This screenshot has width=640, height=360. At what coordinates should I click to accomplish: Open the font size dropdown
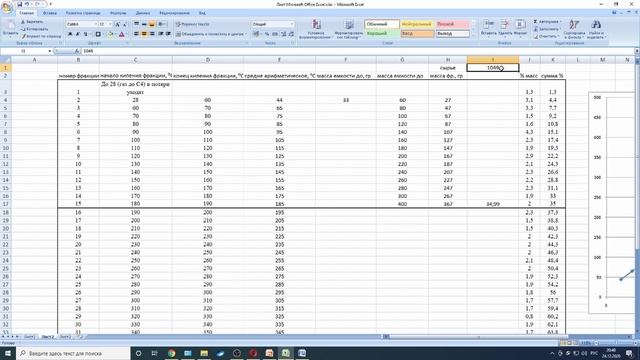click(110, 24)
